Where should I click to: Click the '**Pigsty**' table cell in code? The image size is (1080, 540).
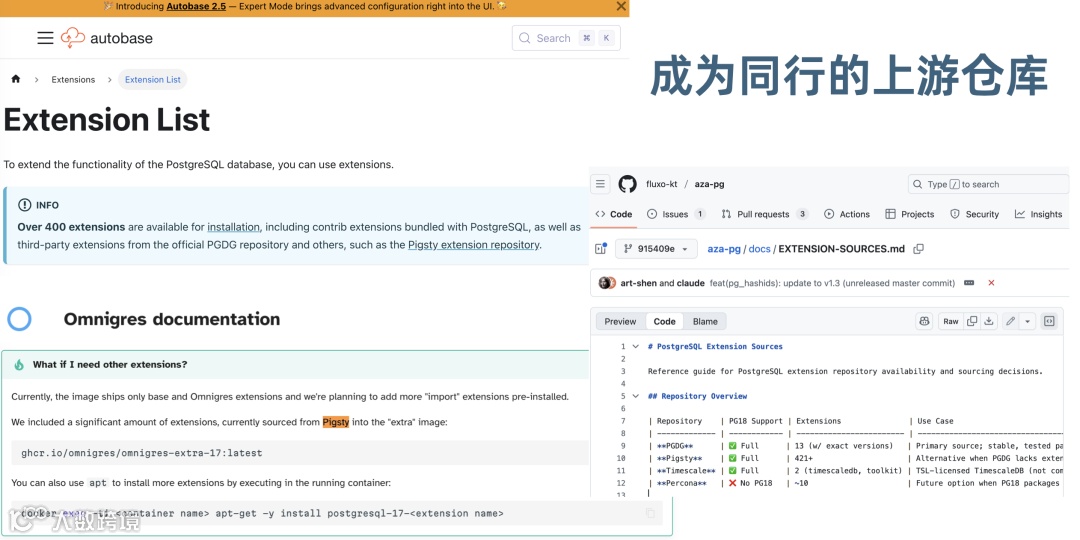point(680,458)
